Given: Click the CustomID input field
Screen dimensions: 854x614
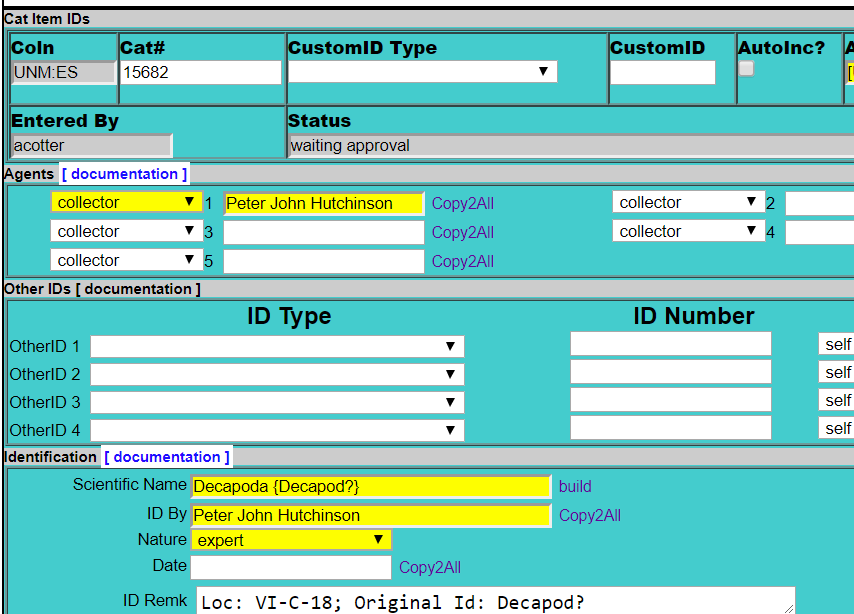Looking at the screenshot, I should tap(662, 72).
